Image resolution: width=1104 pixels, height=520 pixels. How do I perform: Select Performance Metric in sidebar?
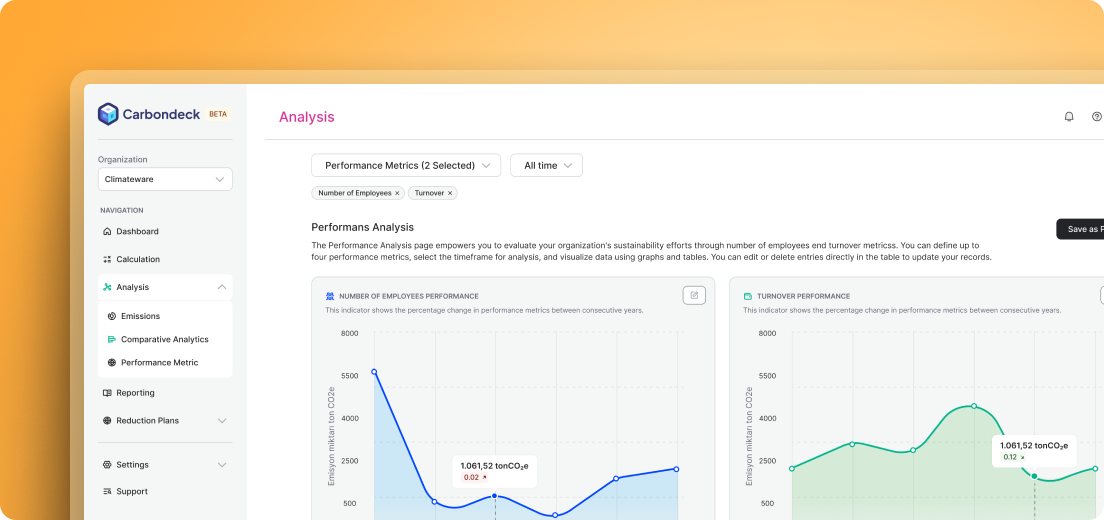coord(159,363)
